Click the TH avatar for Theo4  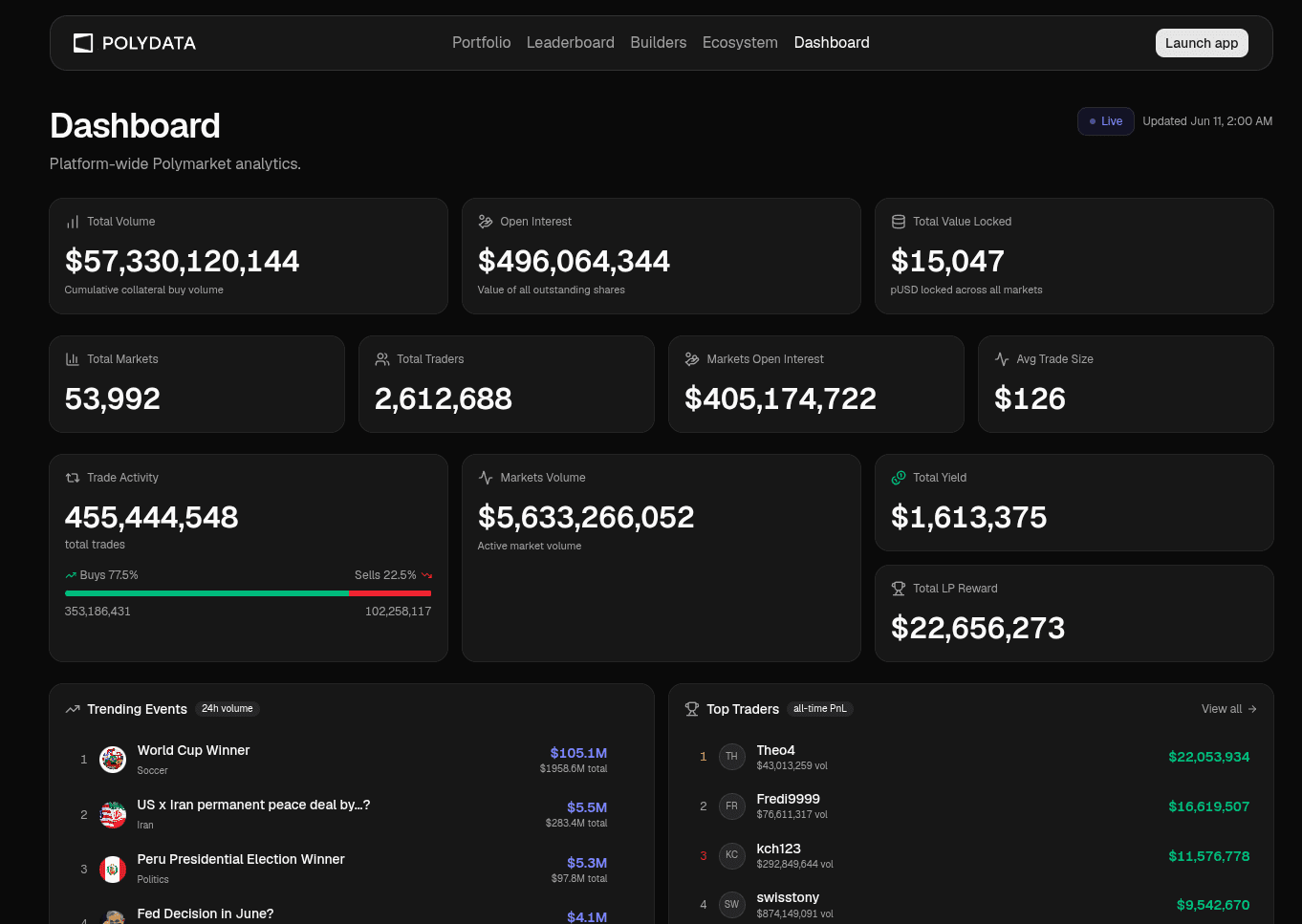click(x=731, y=757)
